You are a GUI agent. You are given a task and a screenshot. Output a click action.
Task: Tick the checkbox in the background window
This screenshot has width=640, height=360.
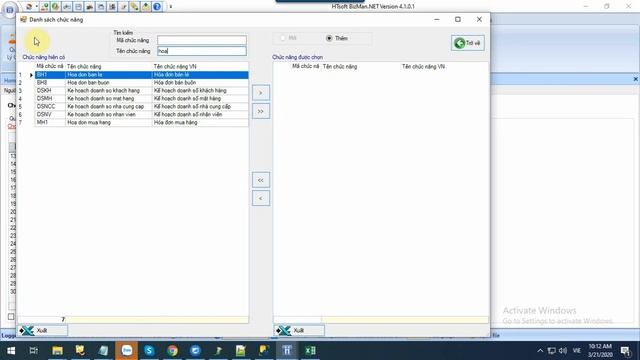tap(11, 316)
